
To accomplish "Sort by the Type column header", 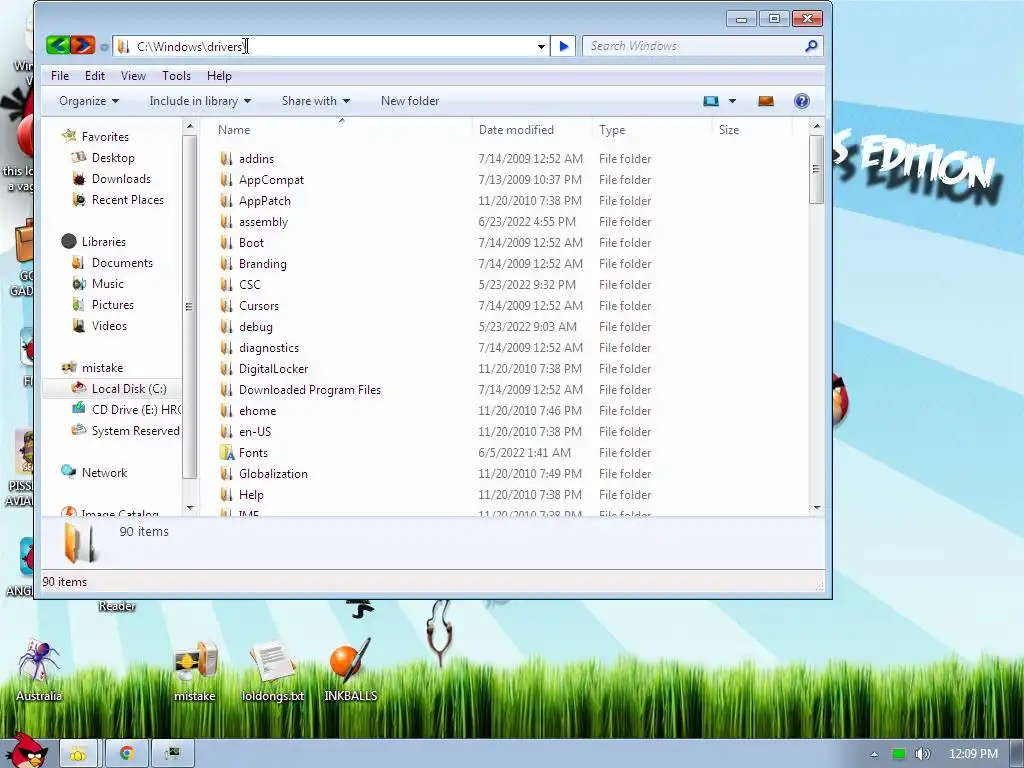I will coord(612,129).
